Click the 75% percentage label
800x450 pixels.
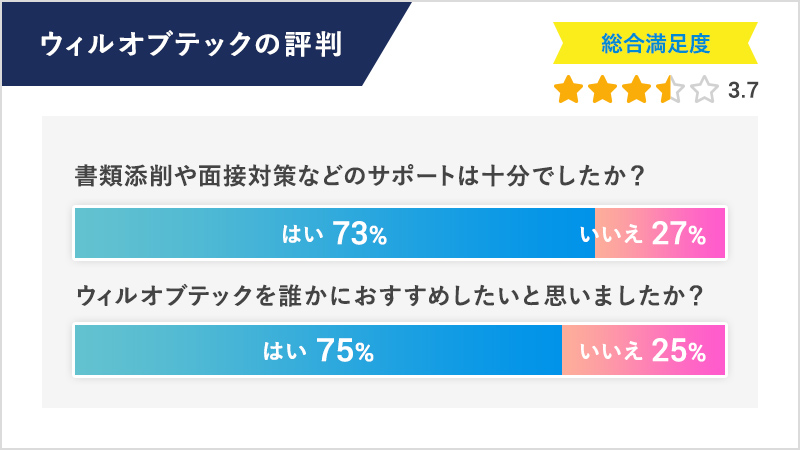345,351
